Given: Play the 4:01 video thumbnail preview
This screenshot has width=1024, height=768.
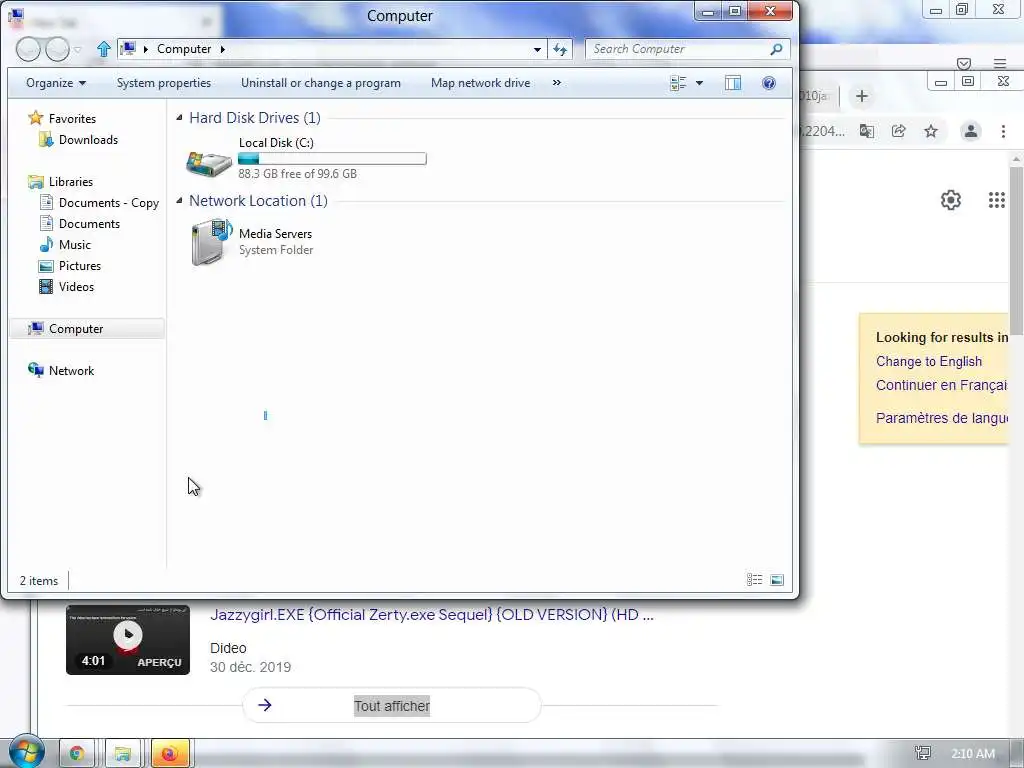Looking at the screenshot, I should tap(128, 639).
